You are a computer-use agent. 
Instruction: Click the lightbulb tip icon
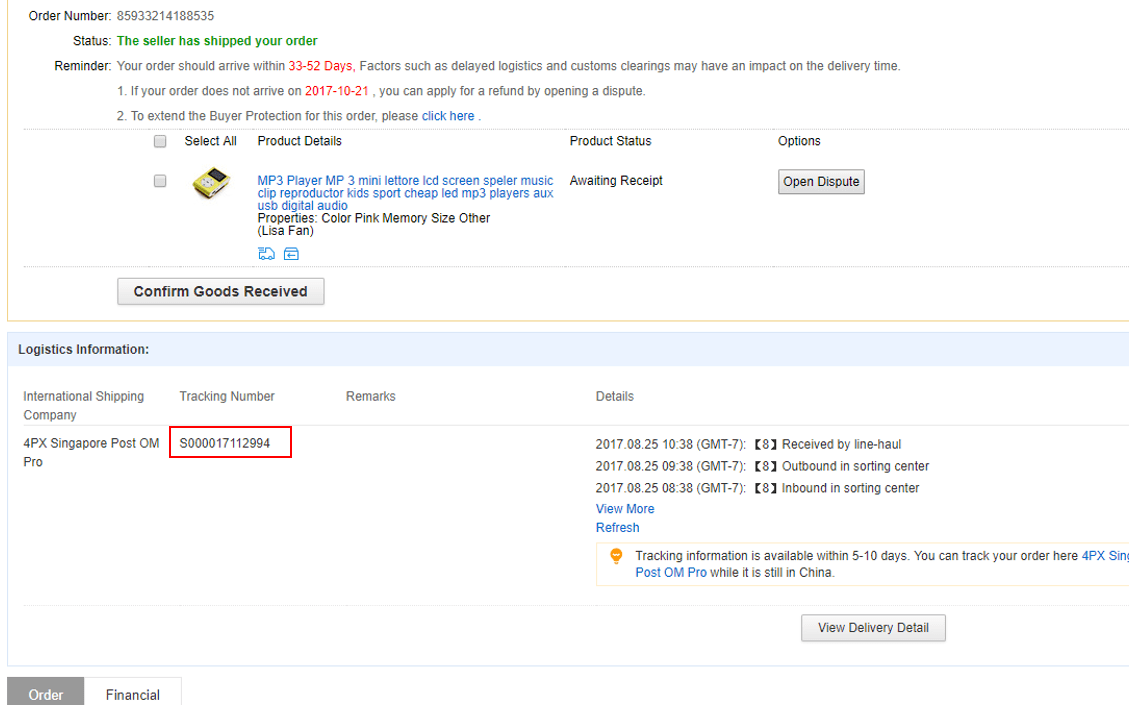coord(616,557)
